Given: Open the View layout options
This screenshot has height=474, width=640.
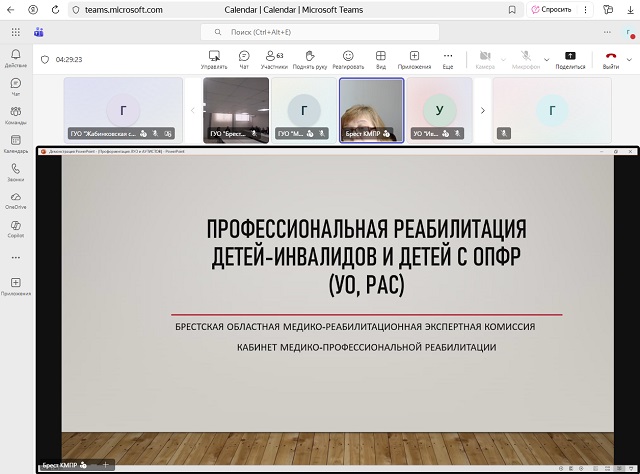Looking at the screenshot, I should [x=380, y=60].
